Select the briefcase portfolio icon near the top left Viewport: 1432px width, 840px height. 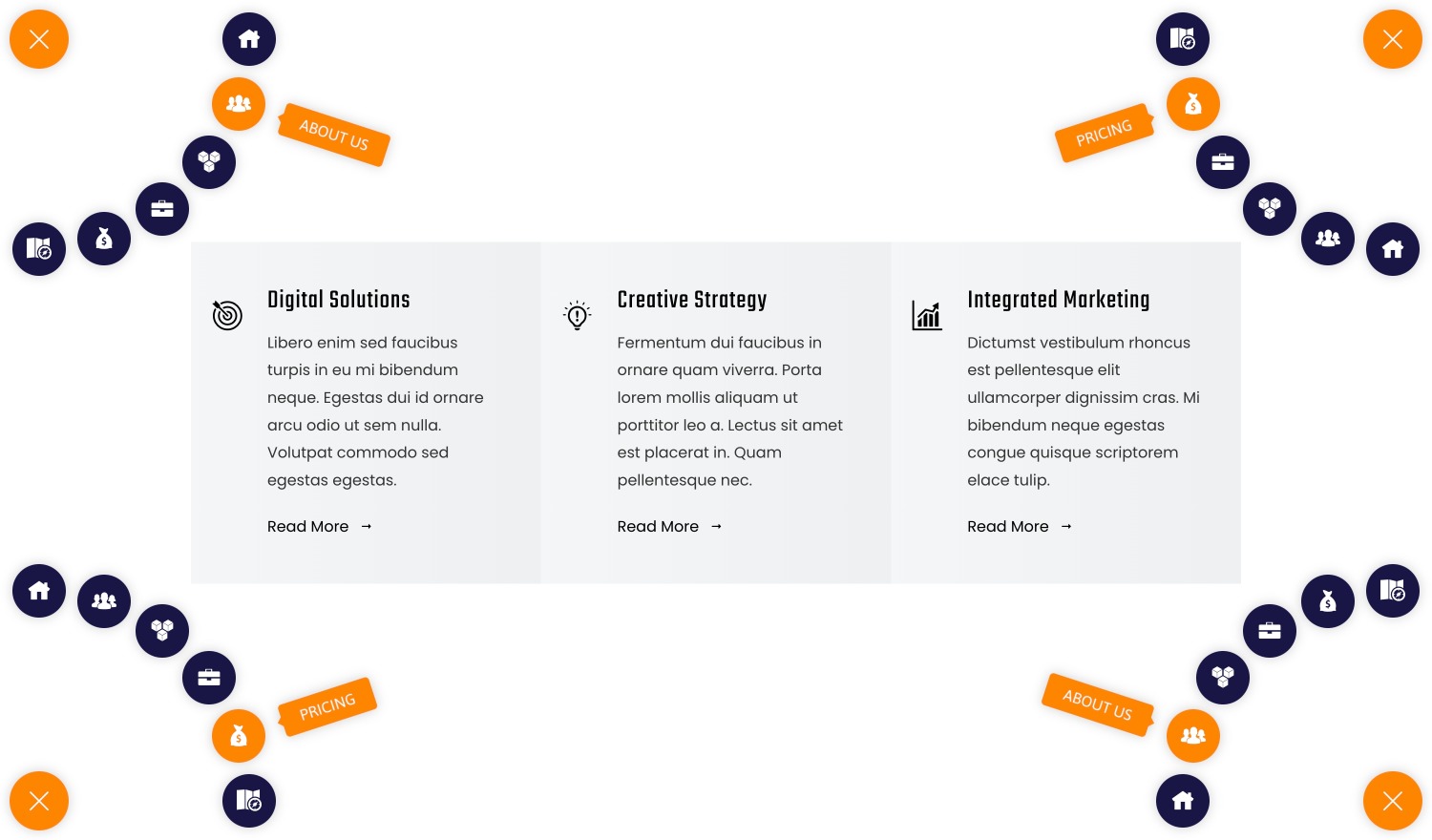pyautogui.click(x=161, y=209)
